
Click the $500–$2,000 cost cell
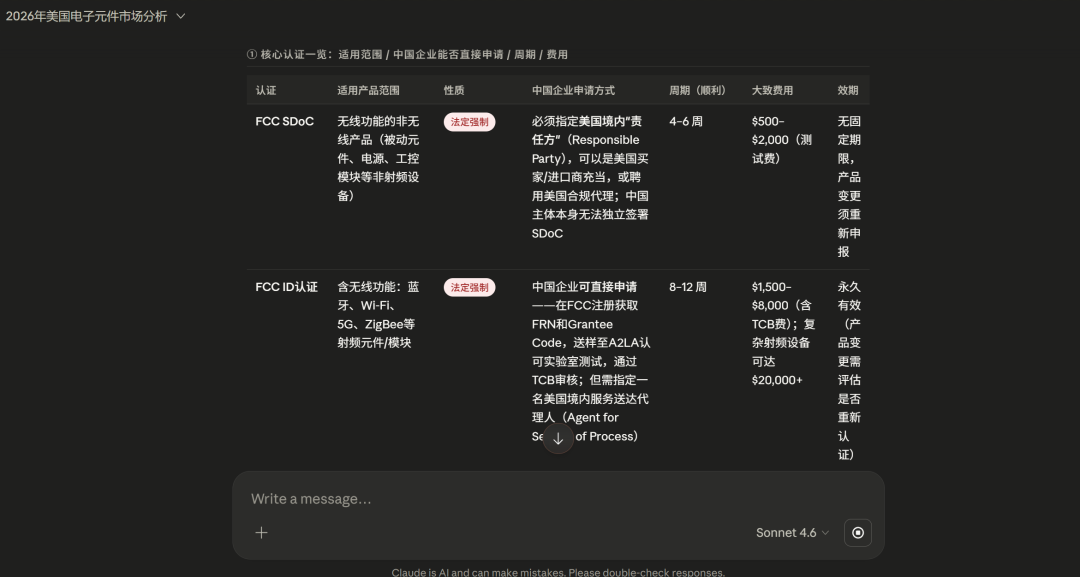782,140
